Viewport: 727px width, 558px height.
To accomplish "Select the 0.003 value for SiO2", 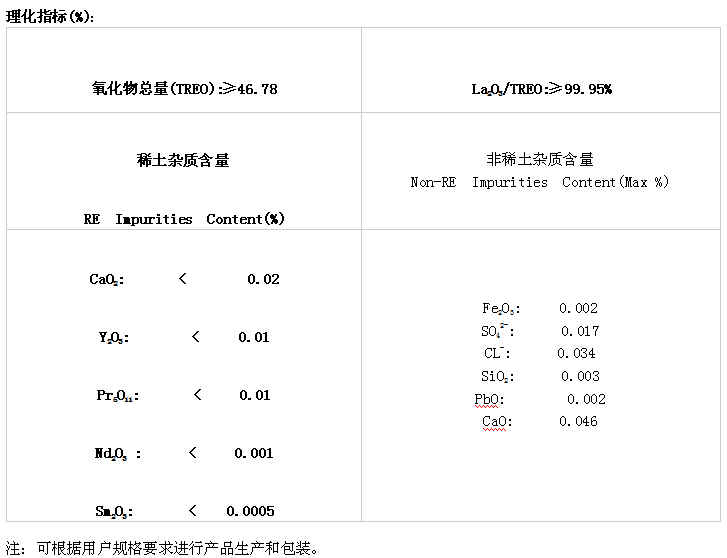I will coord(579,377).
